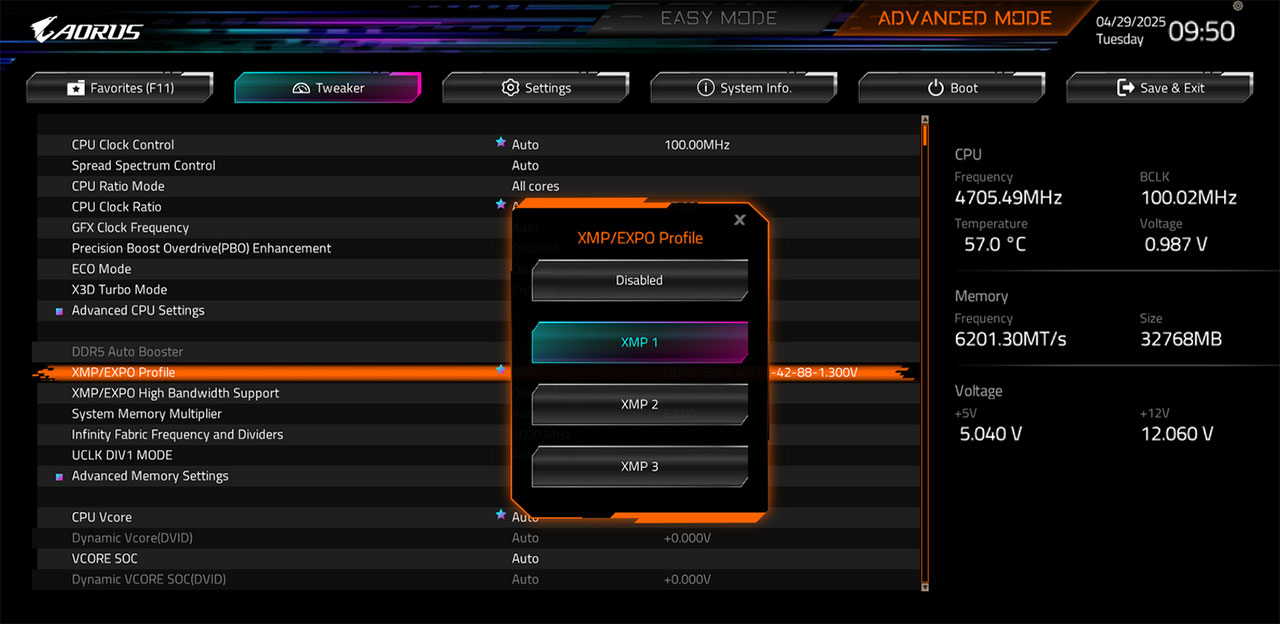The height and width of the screenshot is (624, 1280).
Task: Click the exit icon on Save & Exit
Action: 1125,88
